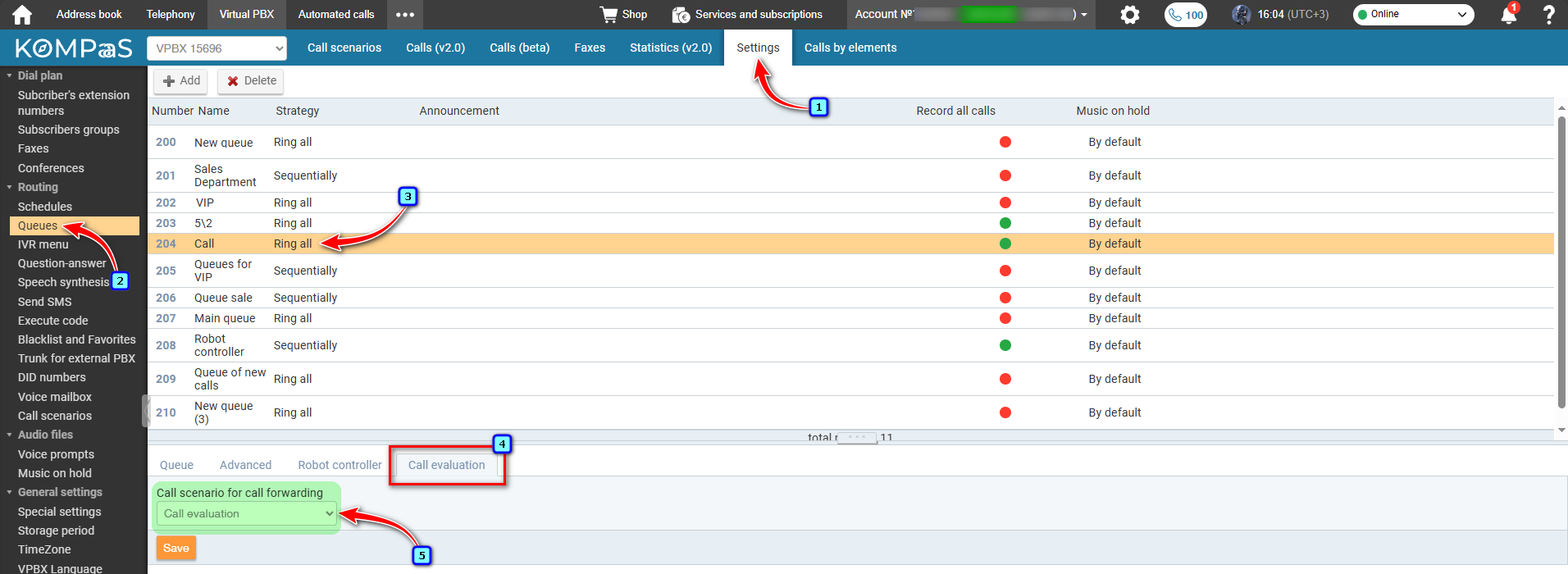Open the Faxes top tab
1568x574 pixels.
(x=590, y=48)
